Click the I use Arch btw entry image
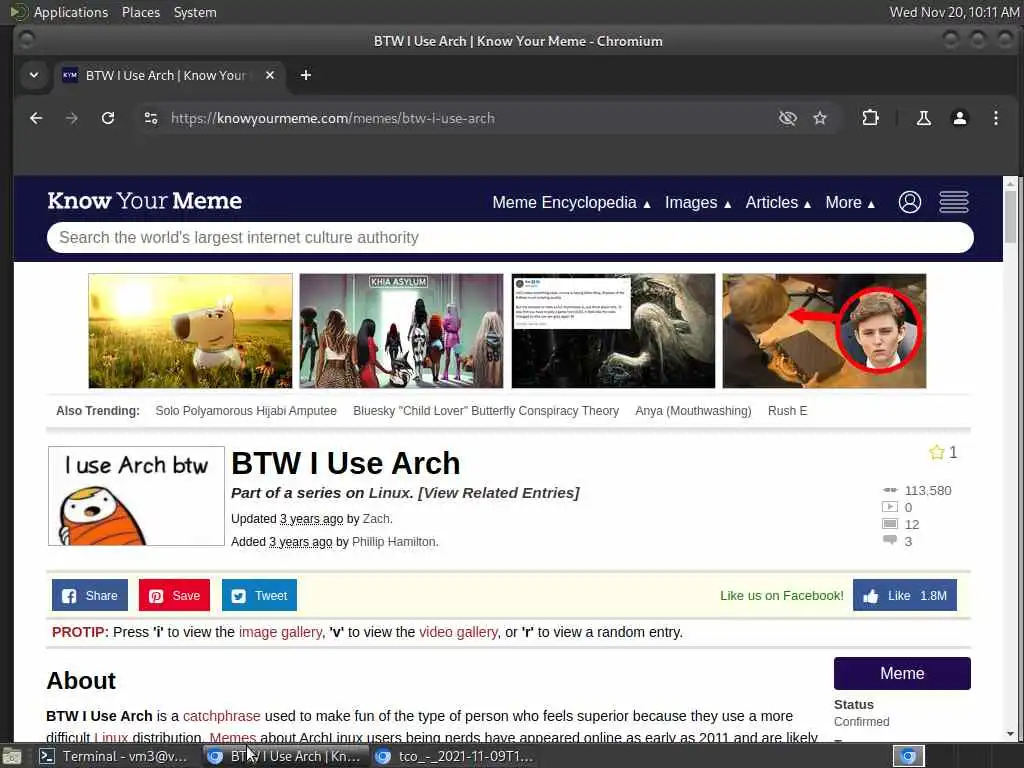The height and width of the screenshot is (768, 1024). coord(136,496)
